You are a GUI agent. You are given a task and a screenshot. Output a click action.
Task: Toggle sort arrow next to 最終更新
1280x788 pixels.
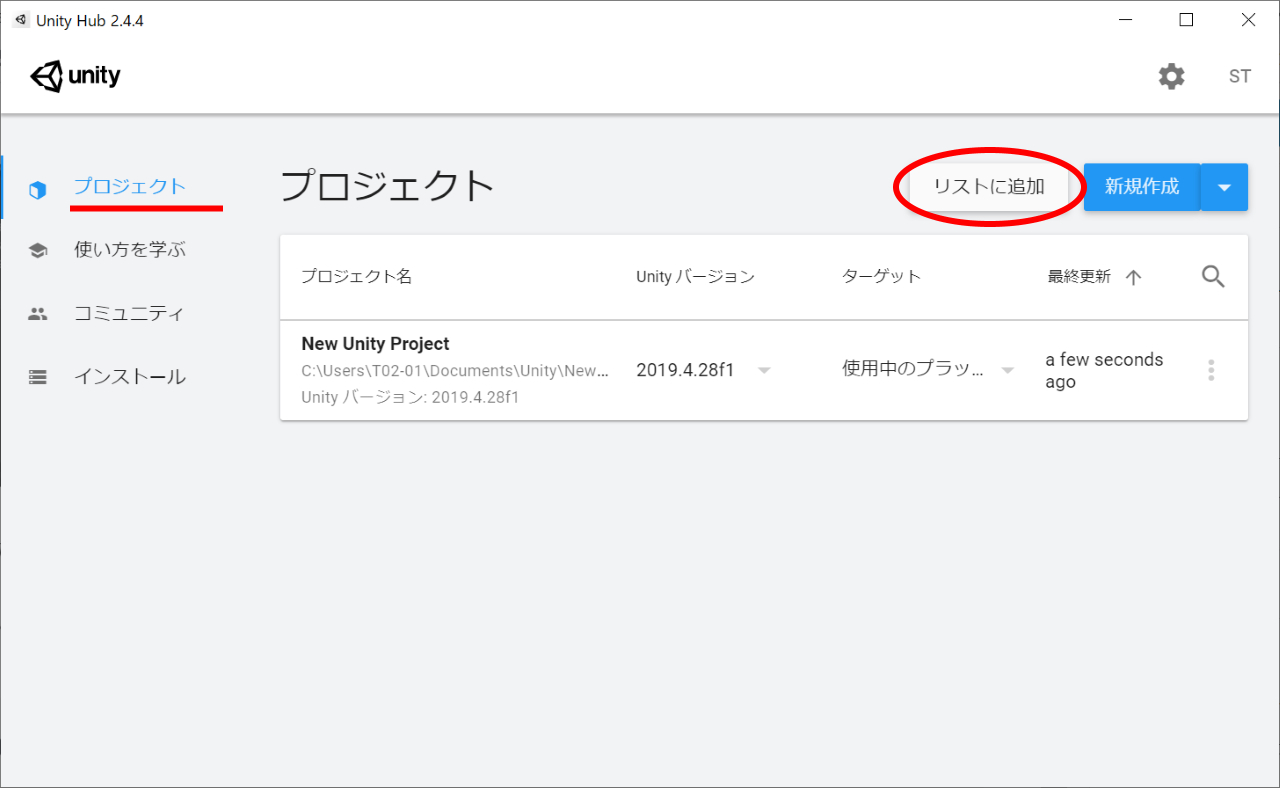[x=1133, y=278]
